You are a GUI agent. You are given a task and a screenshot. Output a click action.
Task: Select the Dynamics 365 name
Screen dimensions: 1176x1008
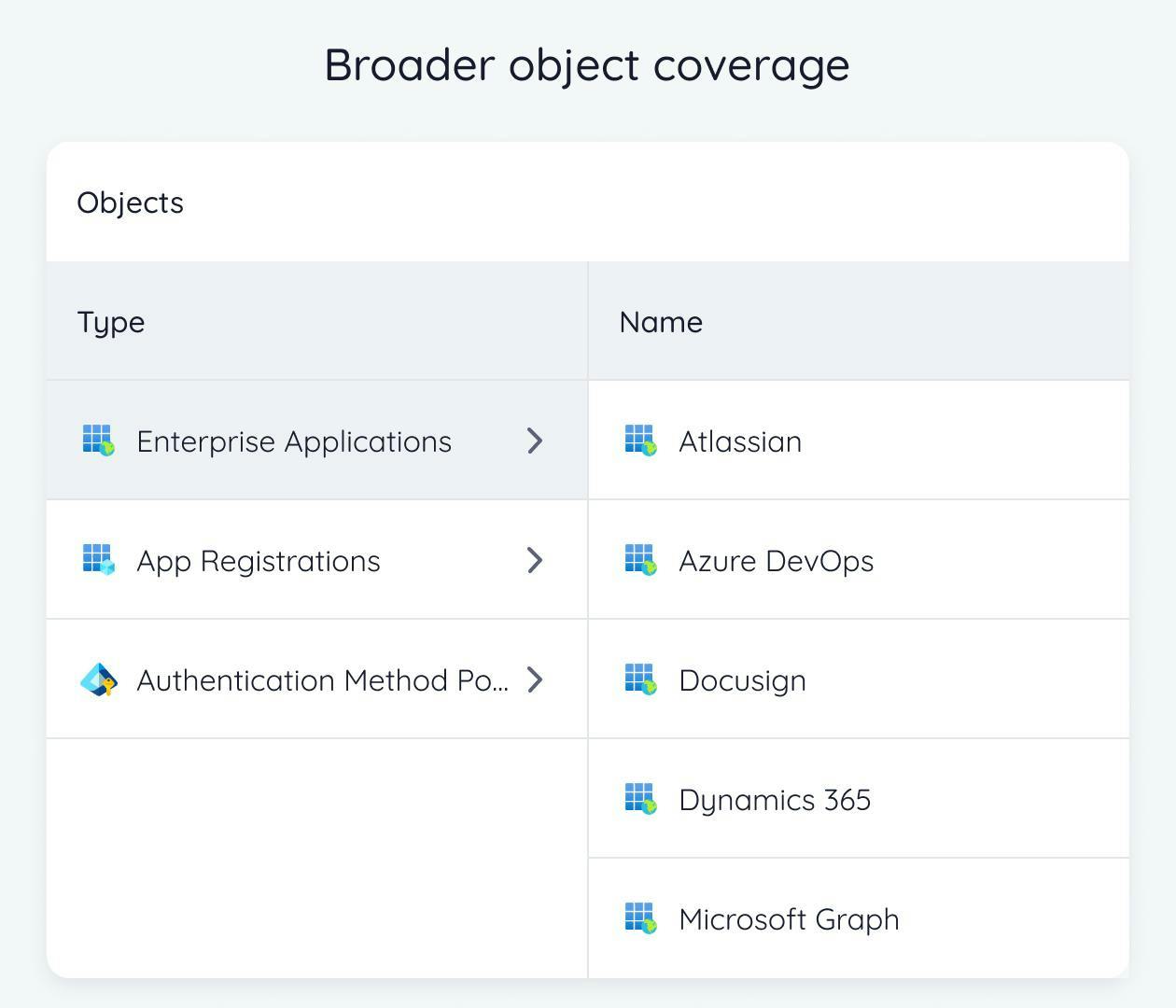[x=775, y=800]
